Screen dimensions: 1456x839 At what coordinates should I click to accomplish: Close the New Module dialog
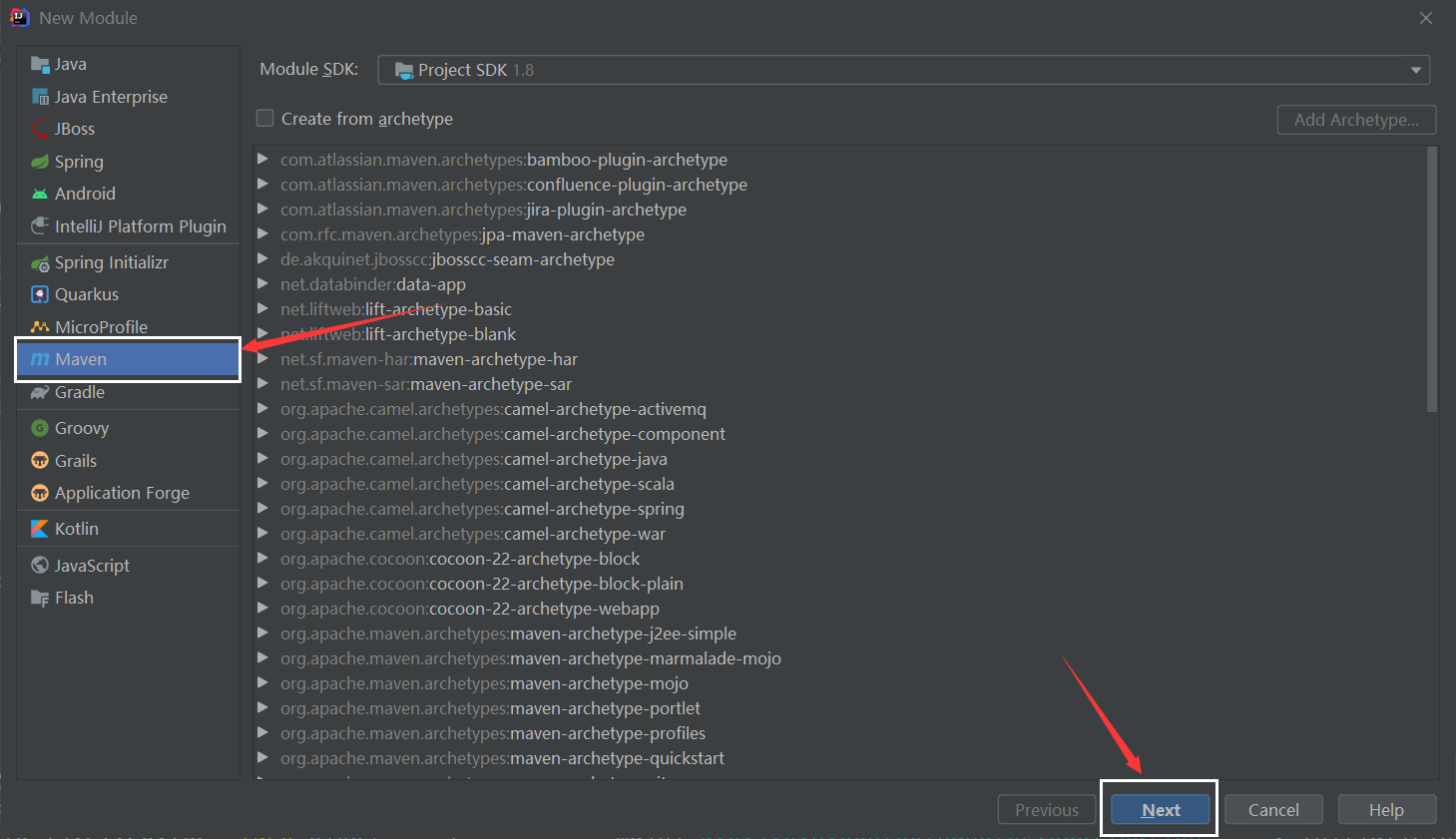(x=1426, y=18)
